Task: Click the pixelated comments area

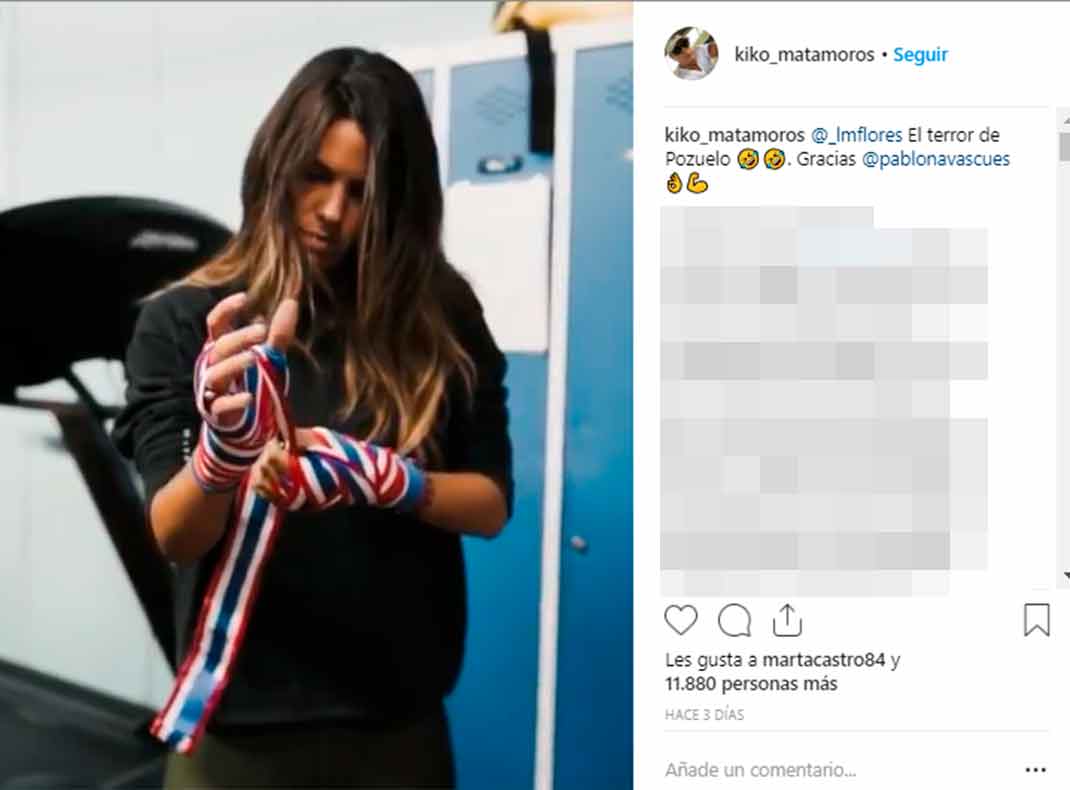Action: pyautogui.click(x=824, y=399)
